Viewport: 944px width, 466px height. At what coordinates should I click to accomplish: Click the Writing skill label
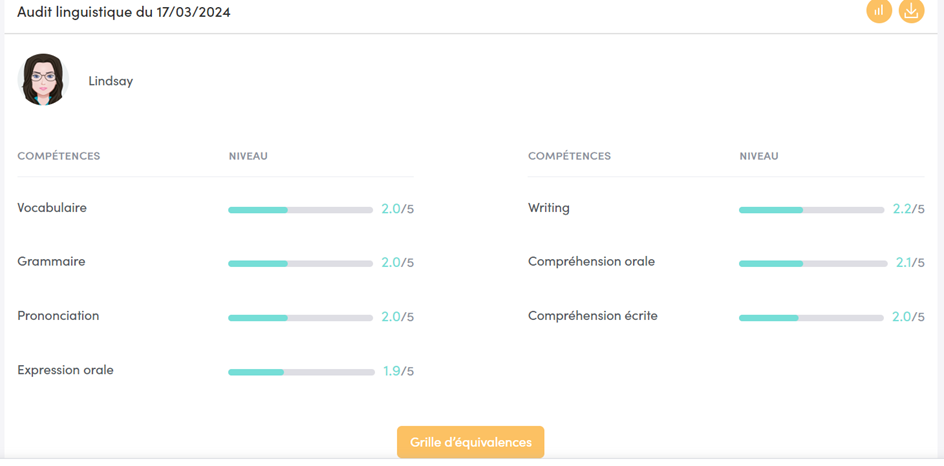(549, 208)
